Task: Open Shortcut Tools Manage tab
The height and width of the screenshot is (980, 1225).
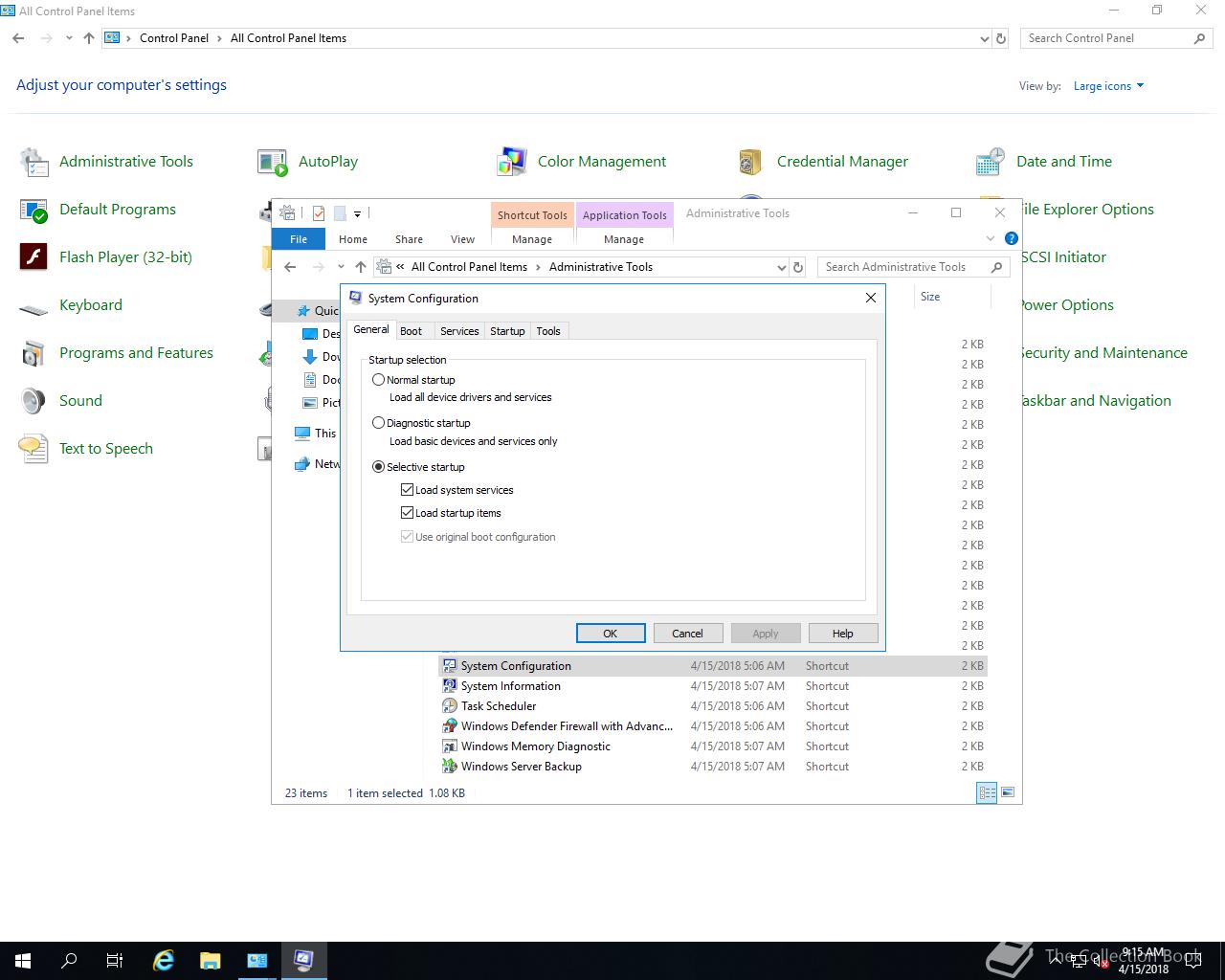Action: (532, 239)
